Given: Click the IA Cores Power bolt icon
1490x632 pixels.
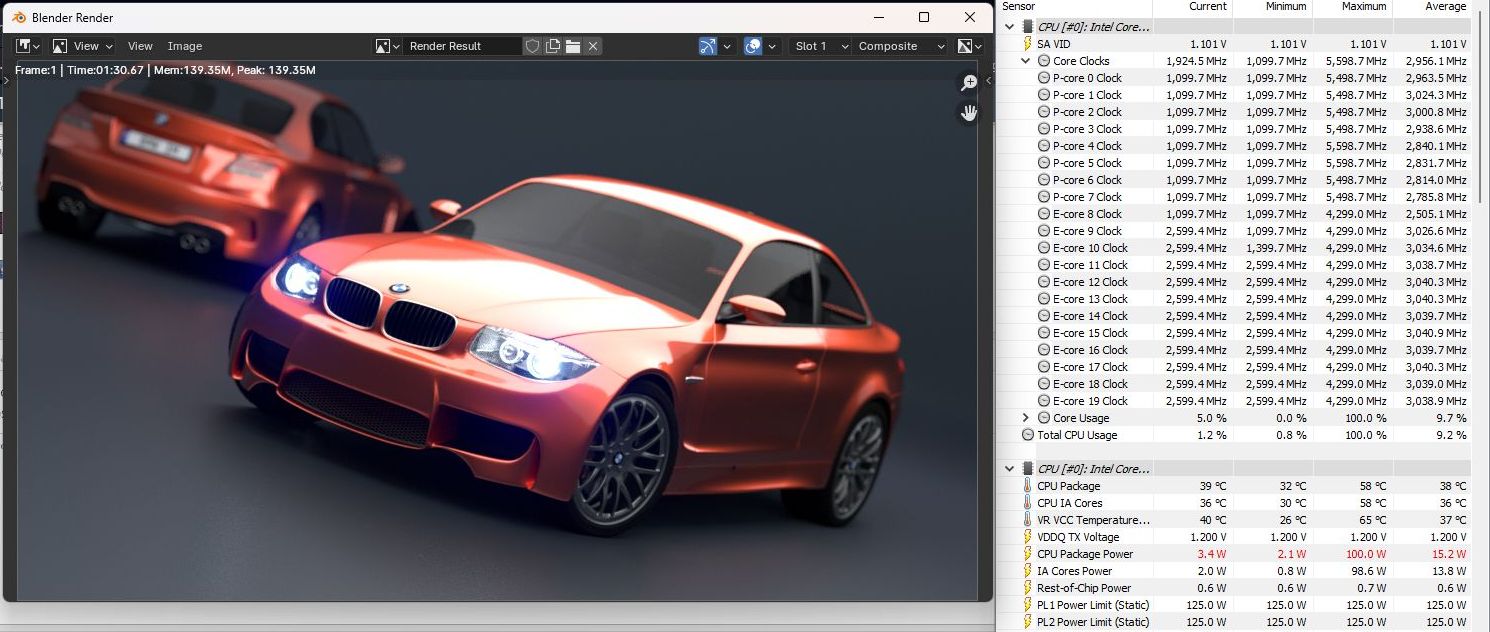Looking at the screenshot, I should 1027,571.
